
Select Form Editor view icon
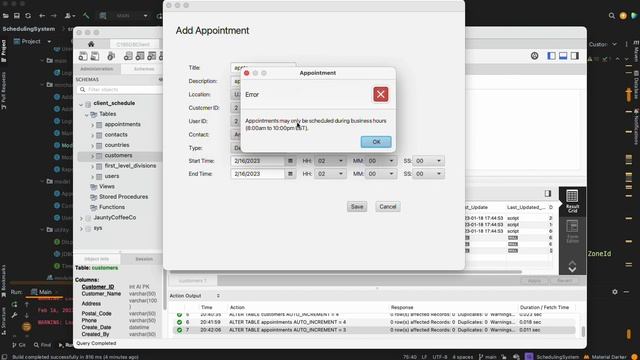[x=572, y=231]
